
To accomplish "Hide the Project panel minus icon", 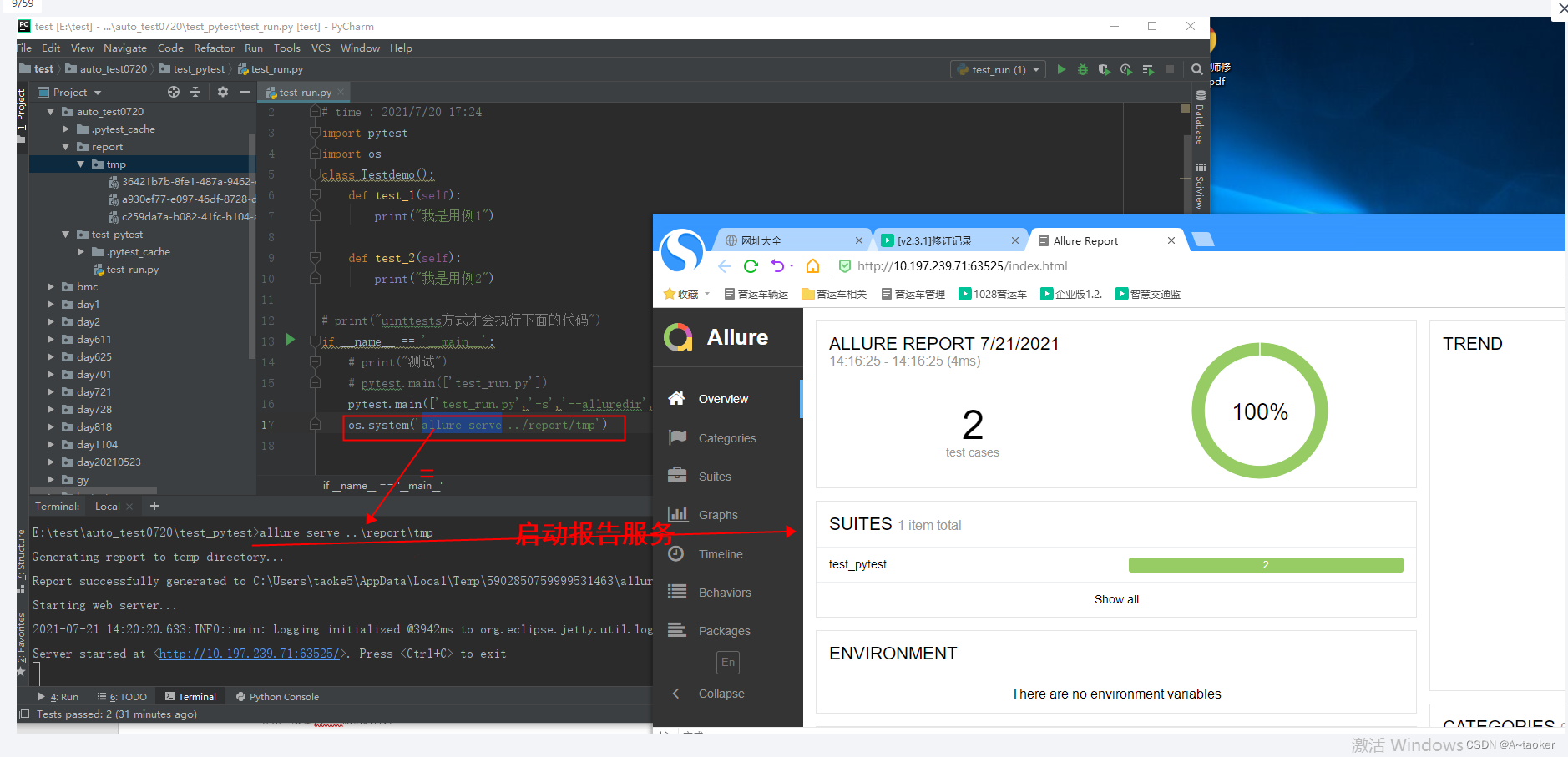I will pos(245,92).
